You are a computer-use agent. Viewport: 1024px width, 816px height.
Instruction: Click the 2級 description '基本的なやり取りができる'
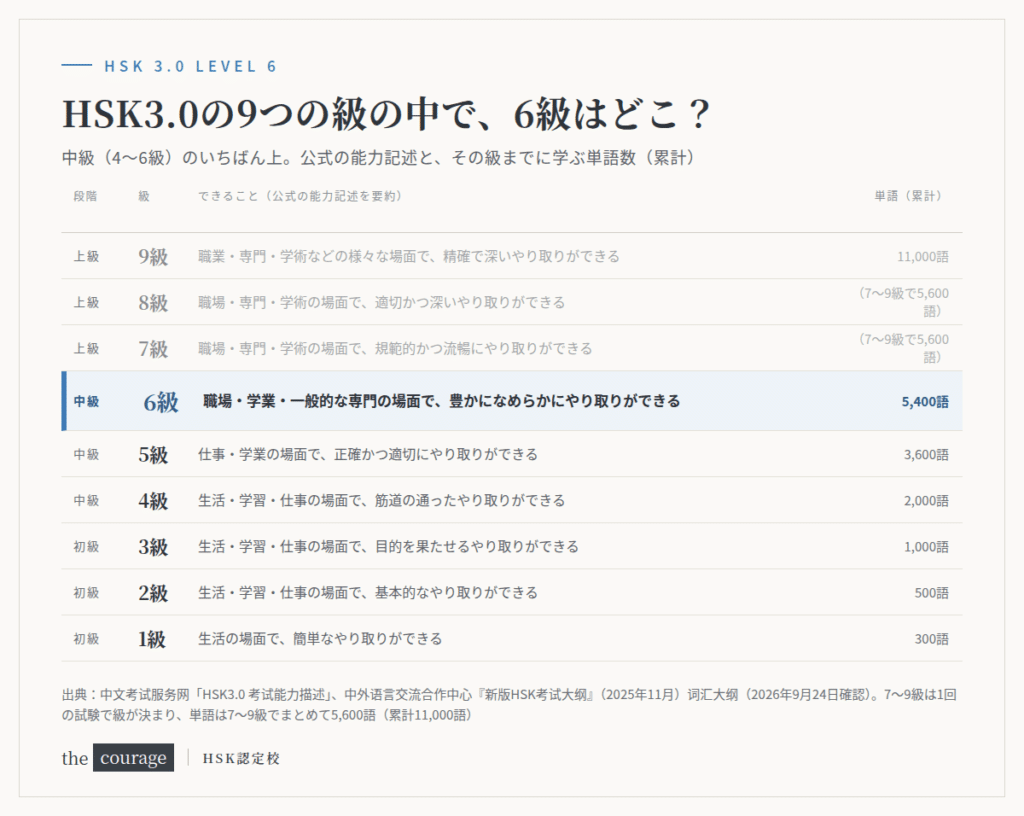click(456, 593)
